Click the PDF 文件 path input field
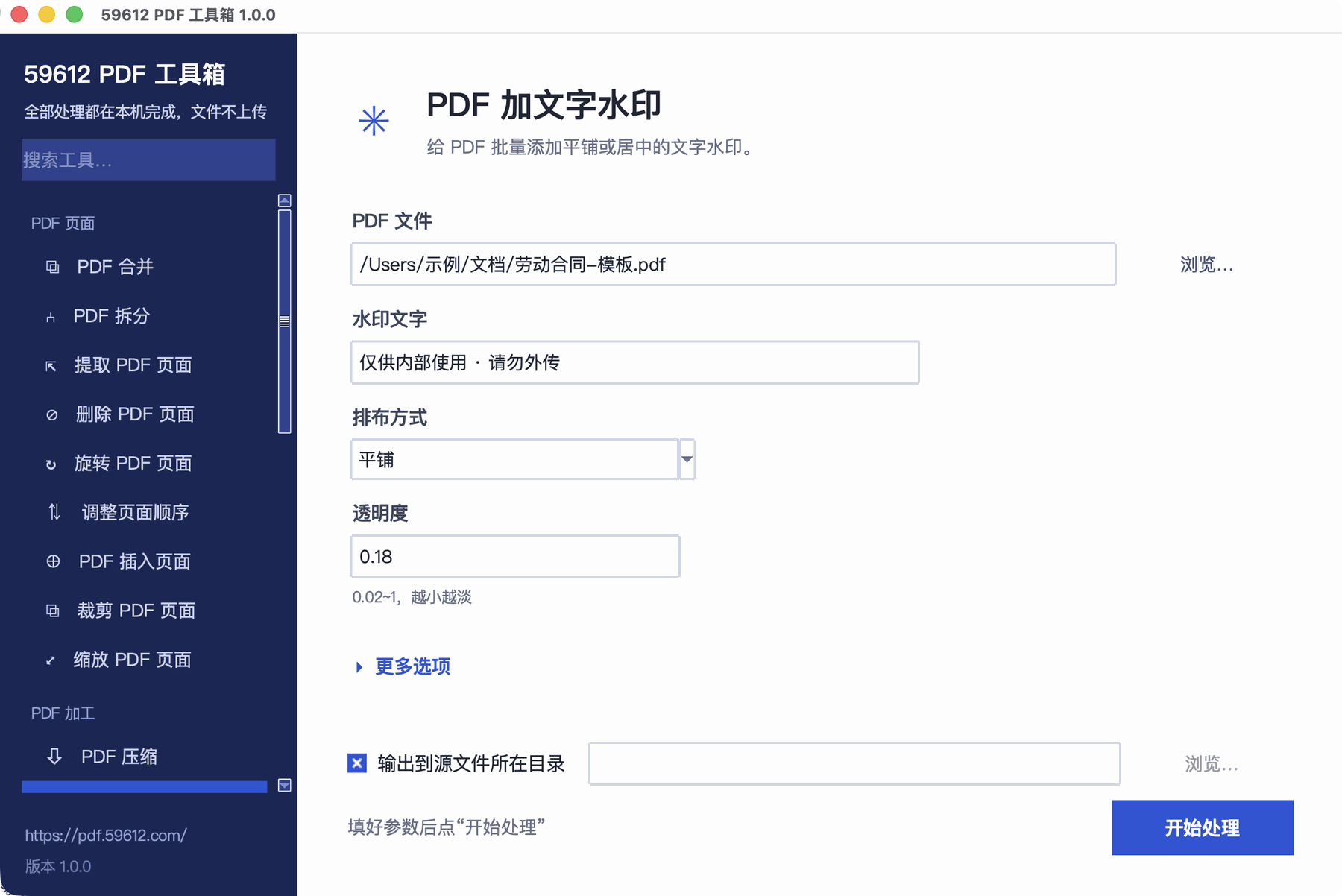1342x896 pixels. (x=733, y=264)
